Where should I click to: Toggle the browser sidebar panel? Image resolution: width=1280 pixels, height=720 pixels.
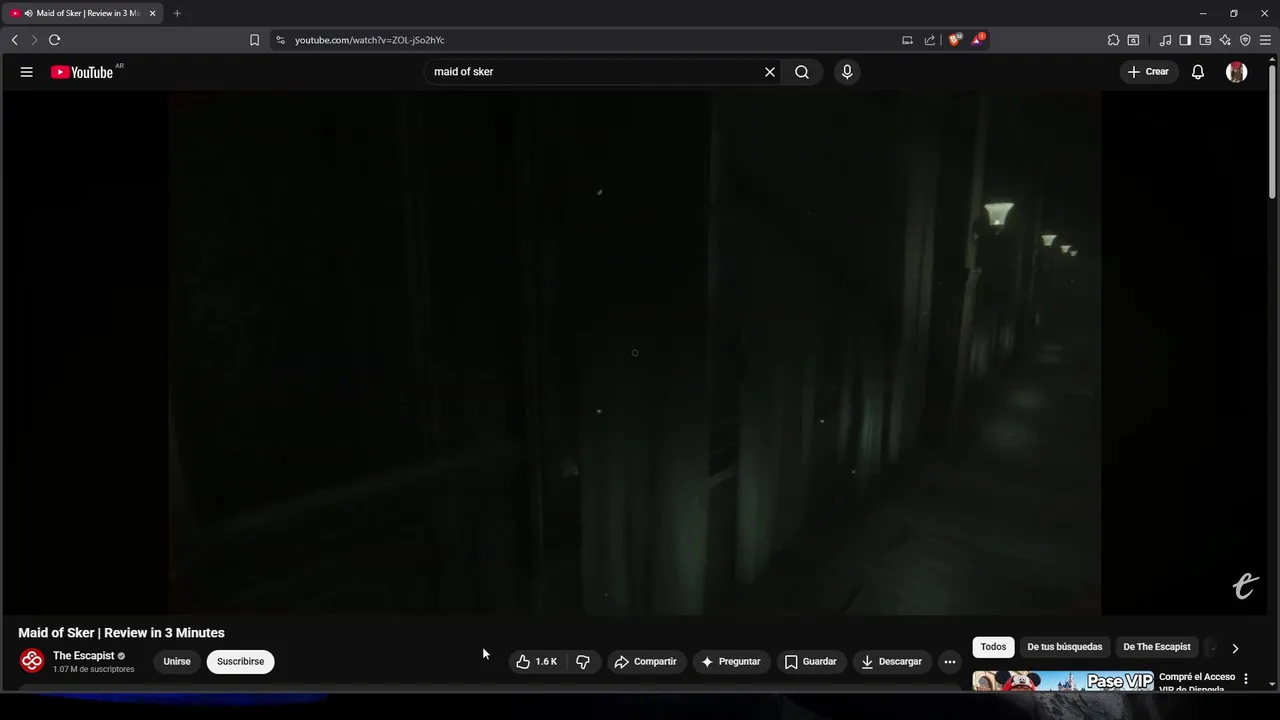[x=1185, y=40]
